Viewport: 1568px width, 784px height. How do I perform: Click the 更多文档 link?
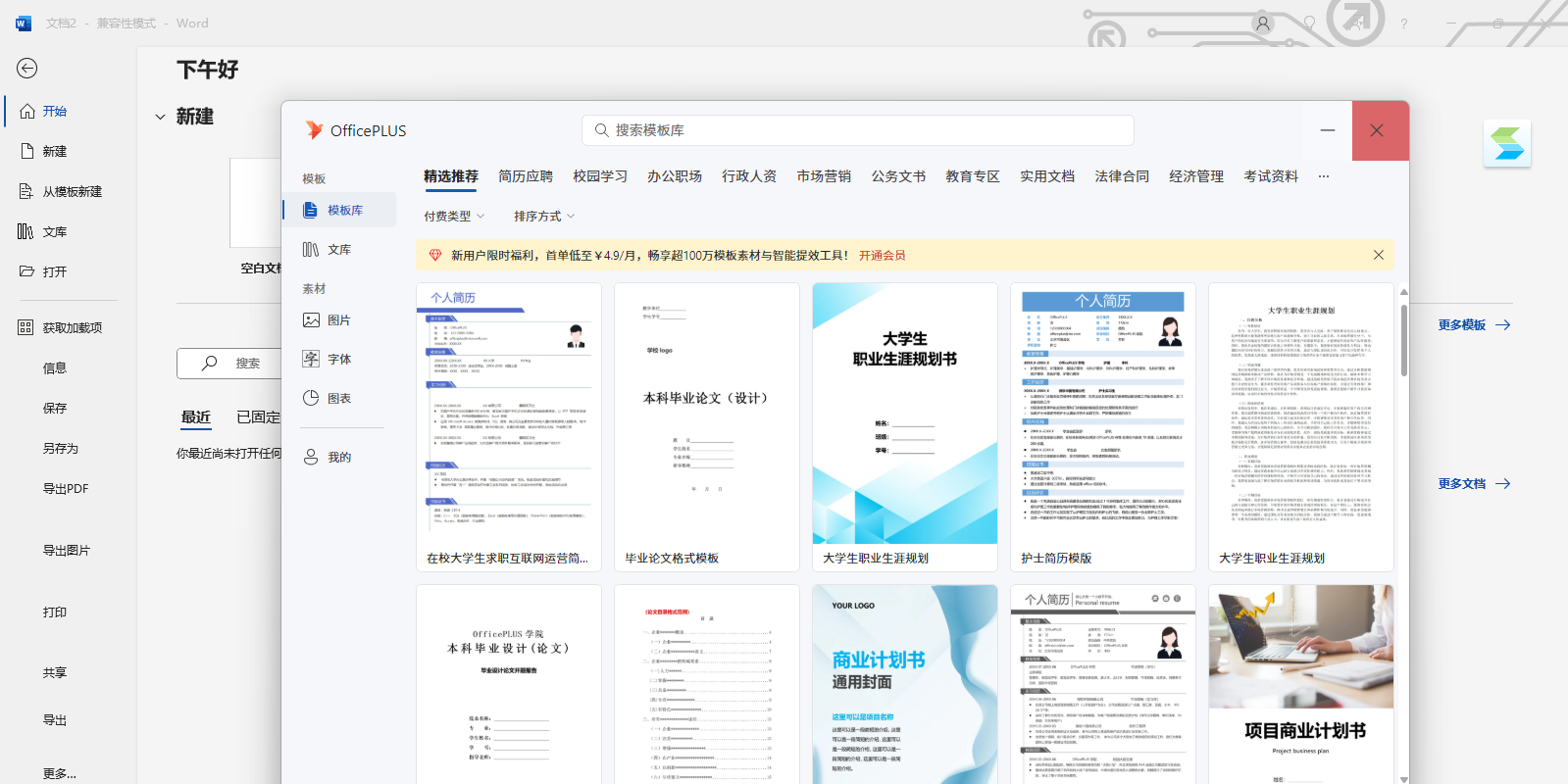tap(1474, 483)
